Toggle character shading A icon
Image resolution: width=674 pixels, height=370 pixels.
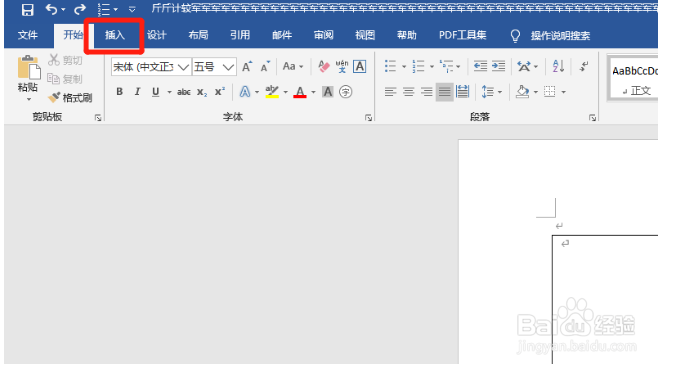328,92
